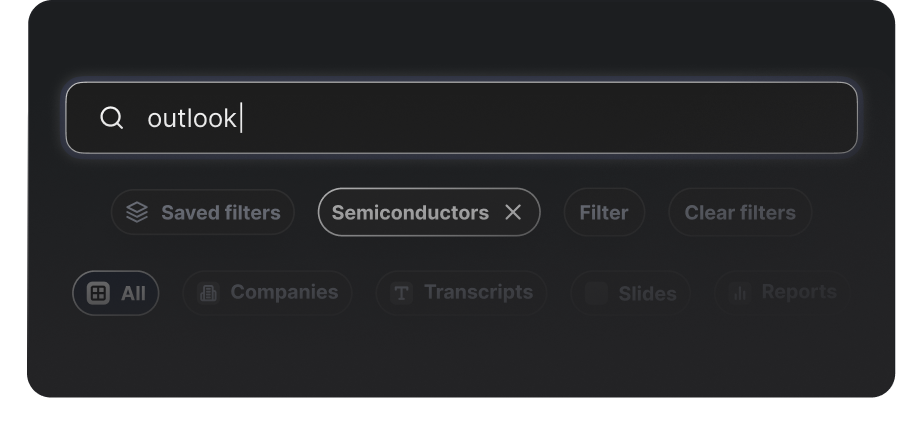The width and height of the screenshot is (923, 423).
Task: Open the Filter button
Action: [604, 212]
